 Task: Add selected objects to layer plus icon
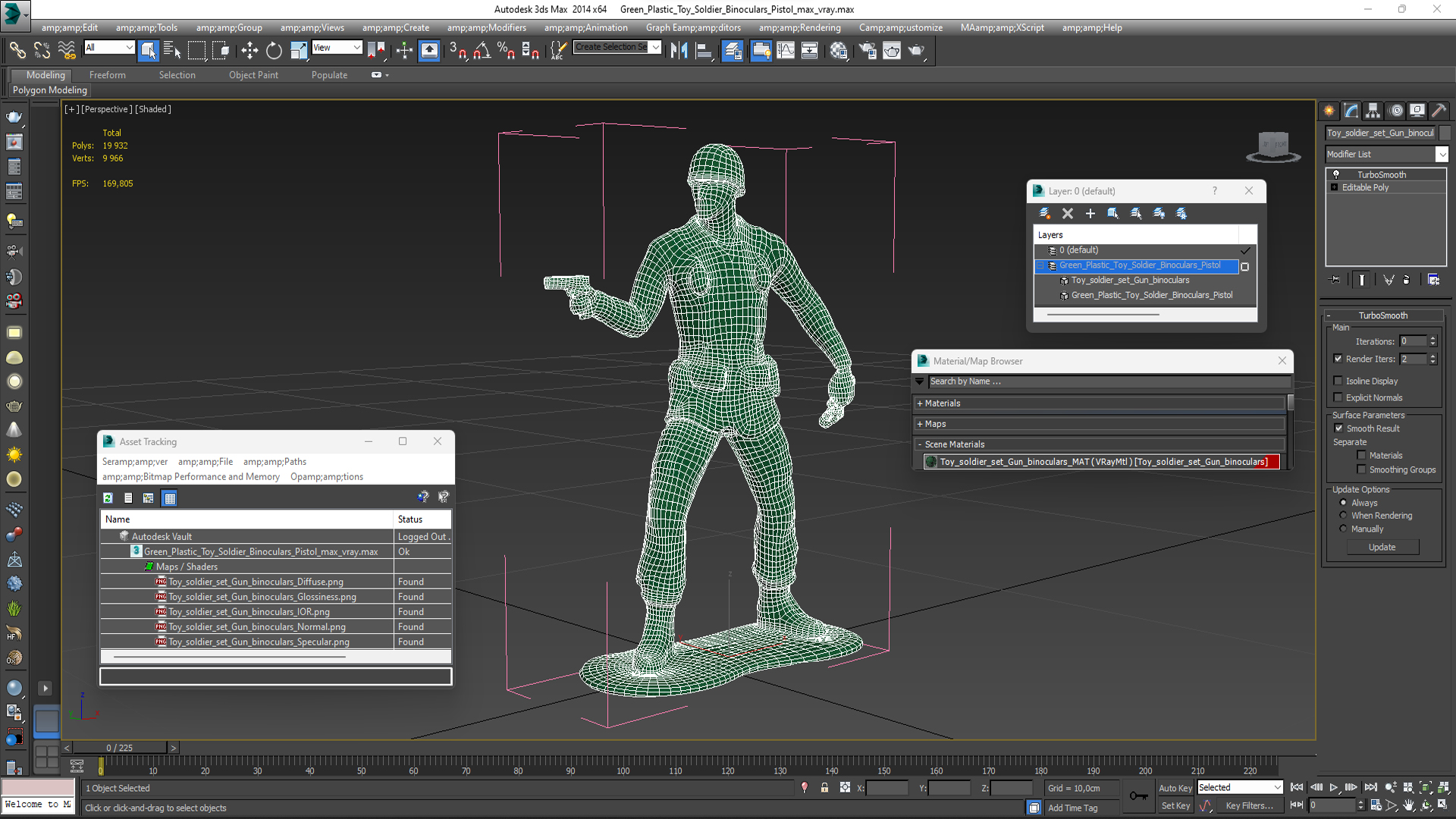1090,213
